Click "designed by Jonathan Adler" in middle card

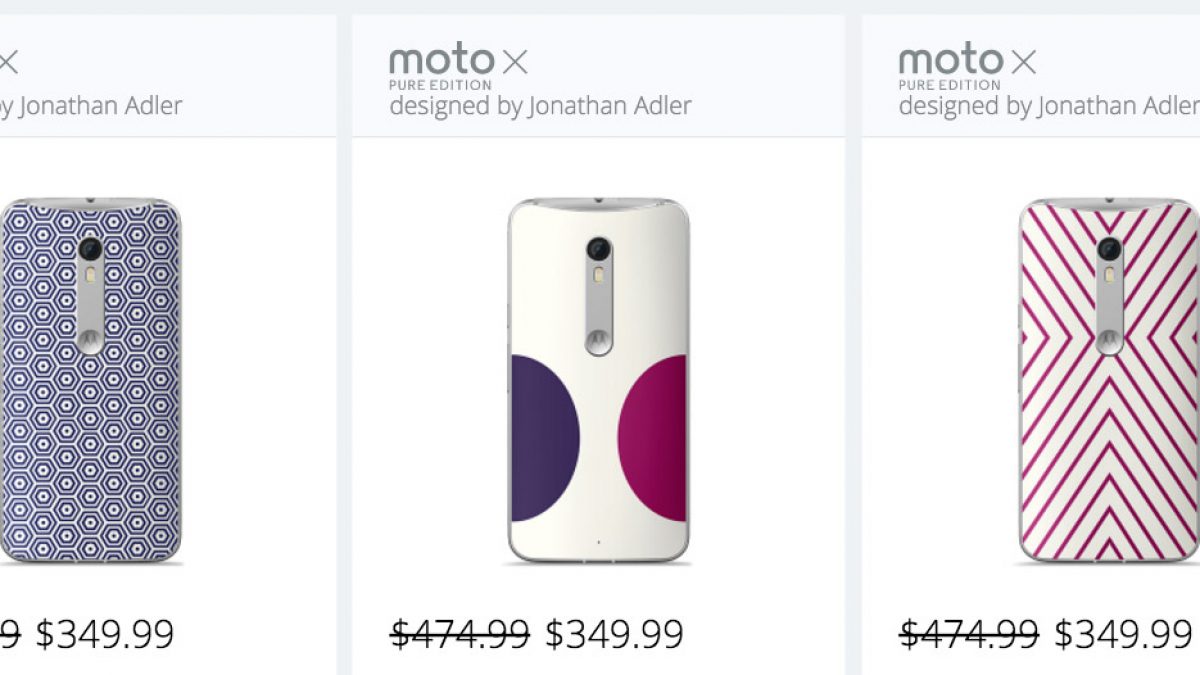tap(540, 106)
